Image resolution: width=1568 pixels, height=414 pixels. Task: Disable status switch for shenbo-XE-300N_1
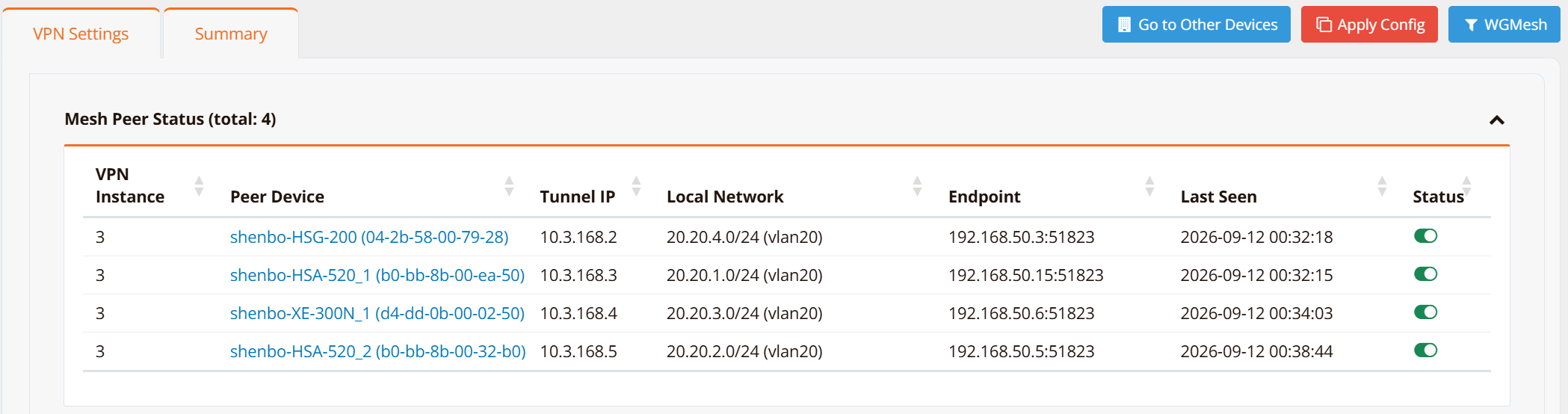tap(1425, 312)
